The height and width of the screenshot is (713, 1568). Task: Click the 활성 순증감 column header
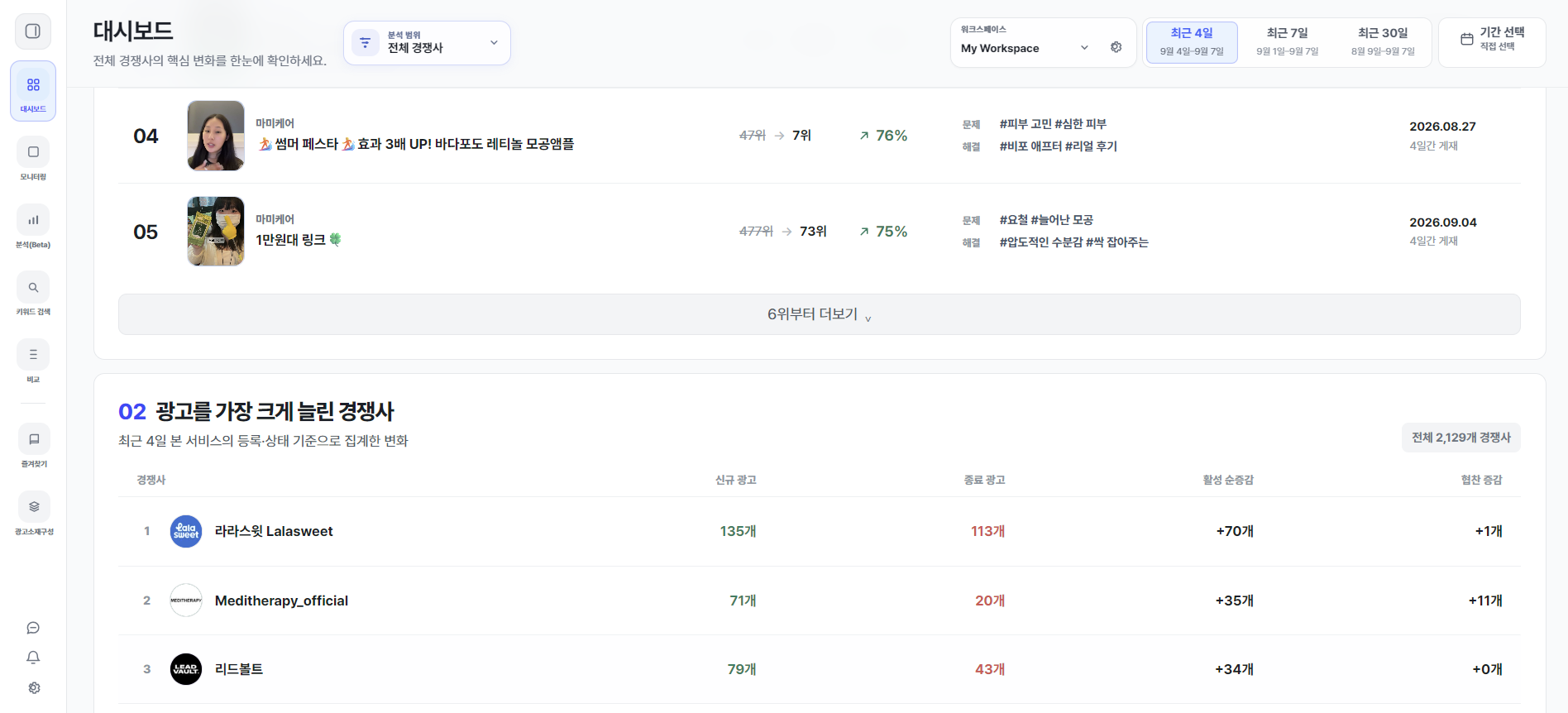click(x=1228, y=480)
